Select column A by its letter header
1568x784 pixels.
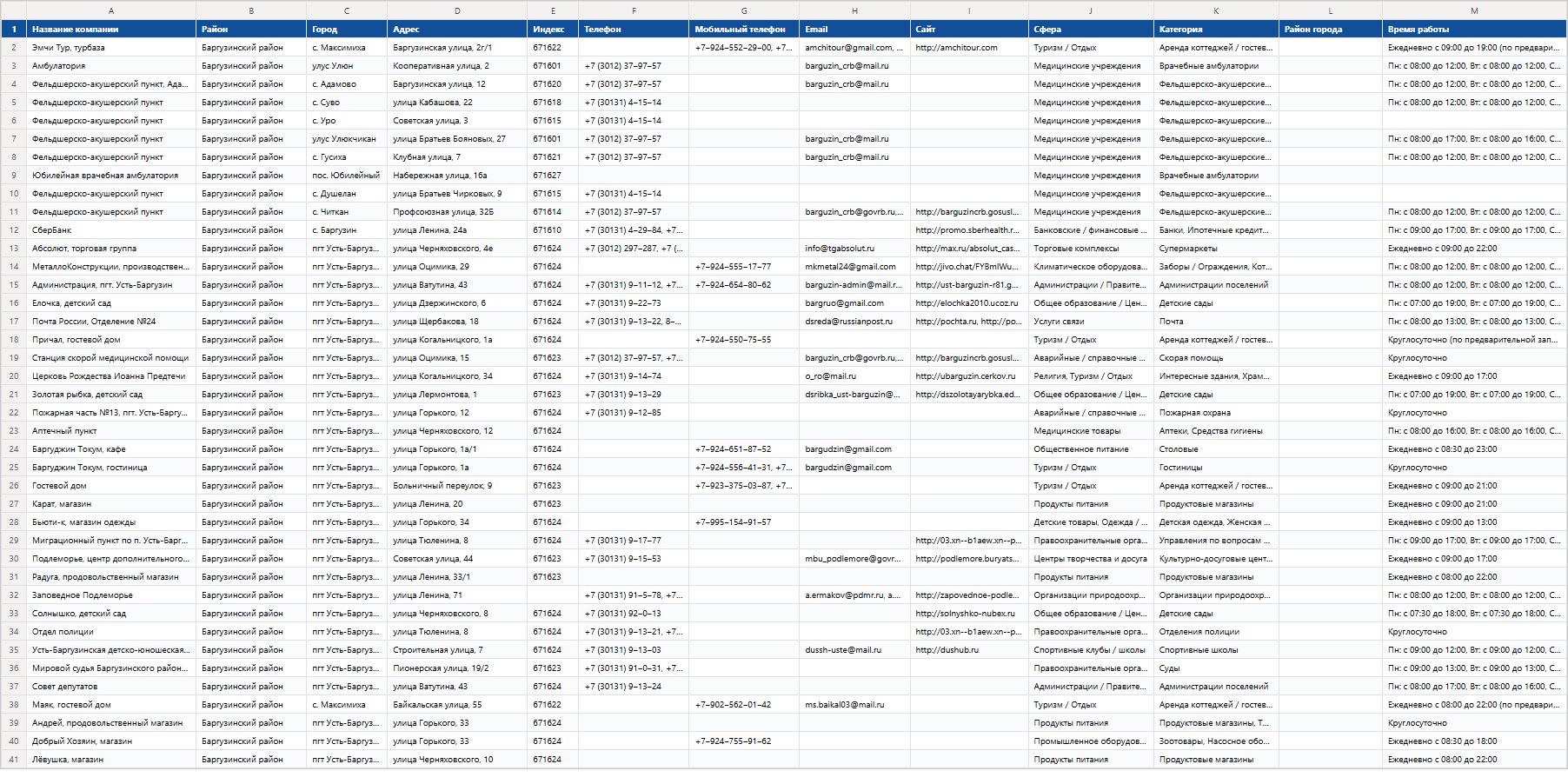(x=111, y=10)
